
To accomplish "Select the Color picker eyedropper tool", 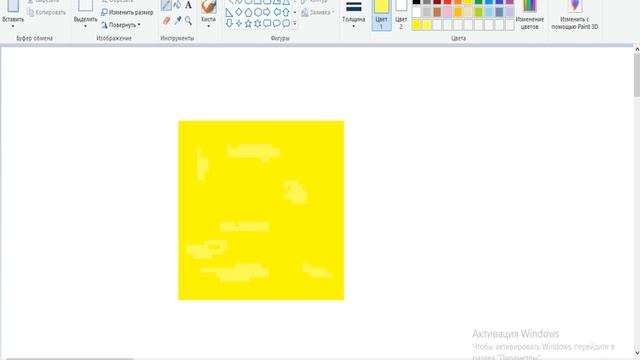I will pos(178,20).
